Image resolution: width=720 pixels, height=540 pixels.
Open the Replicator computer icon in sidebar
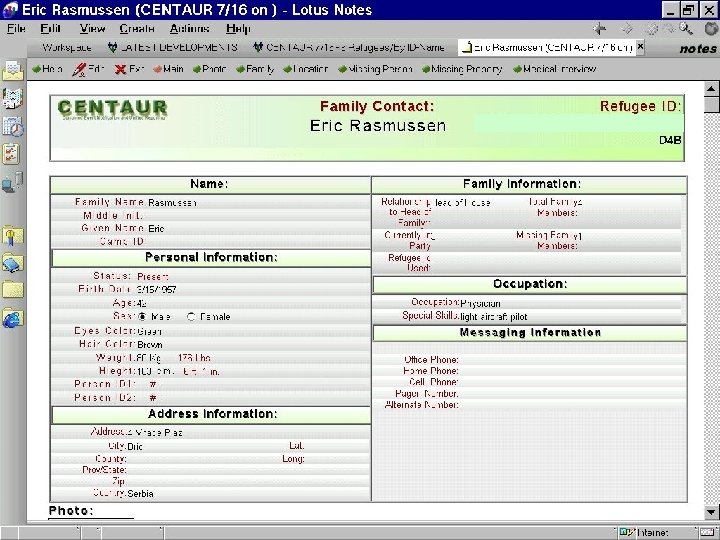12,182
